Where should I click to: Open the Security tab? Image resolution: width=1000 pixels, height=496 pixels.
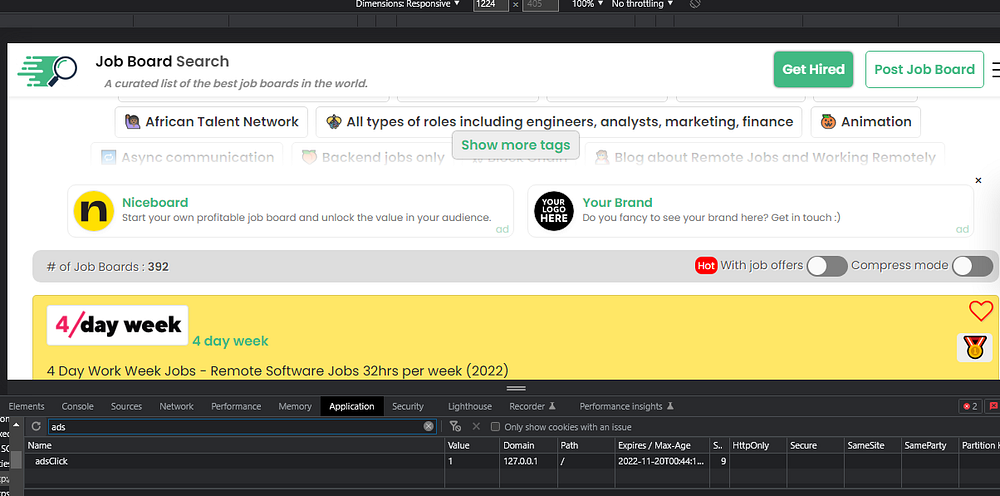[x=408, y=406]
